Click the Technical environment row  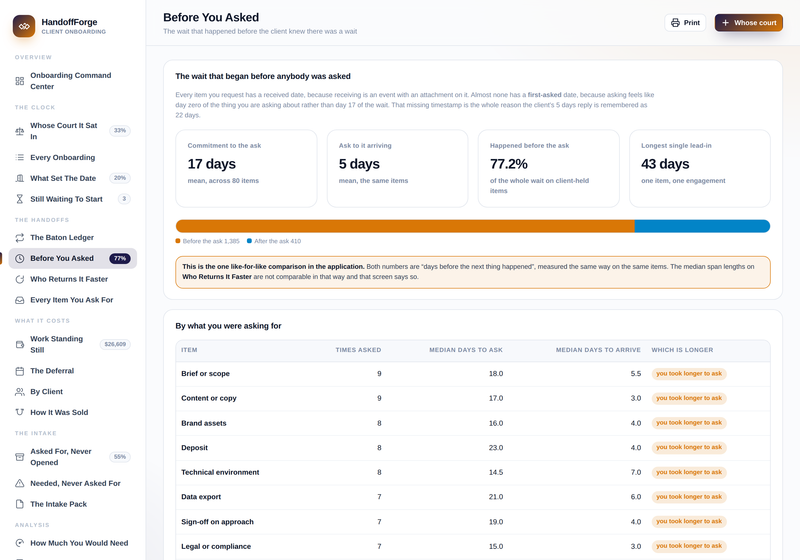coord(473,472)
